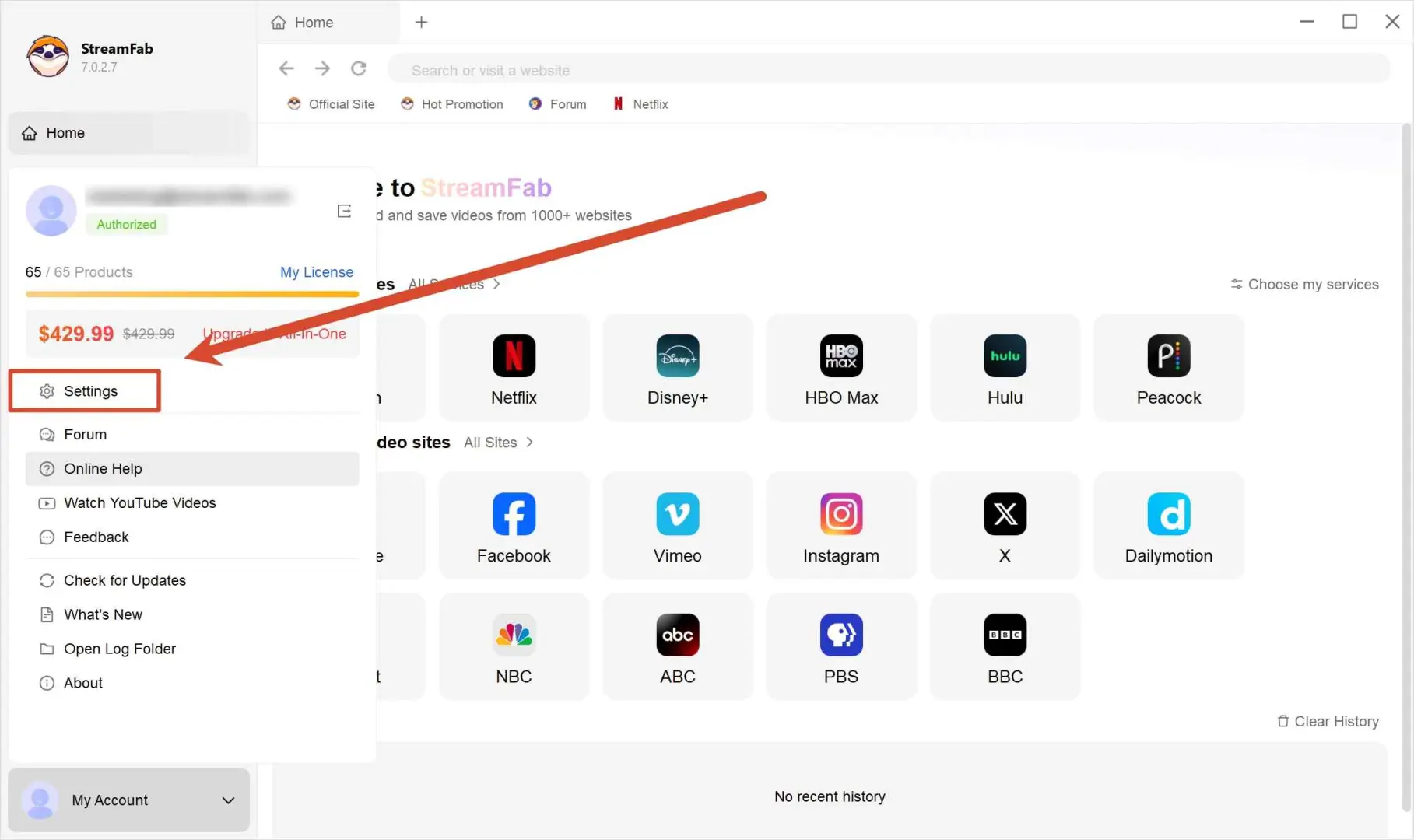This screenshot has height=840, width=1414.
Task: Select Home in the left sidebar
Action: pos(128,133)
